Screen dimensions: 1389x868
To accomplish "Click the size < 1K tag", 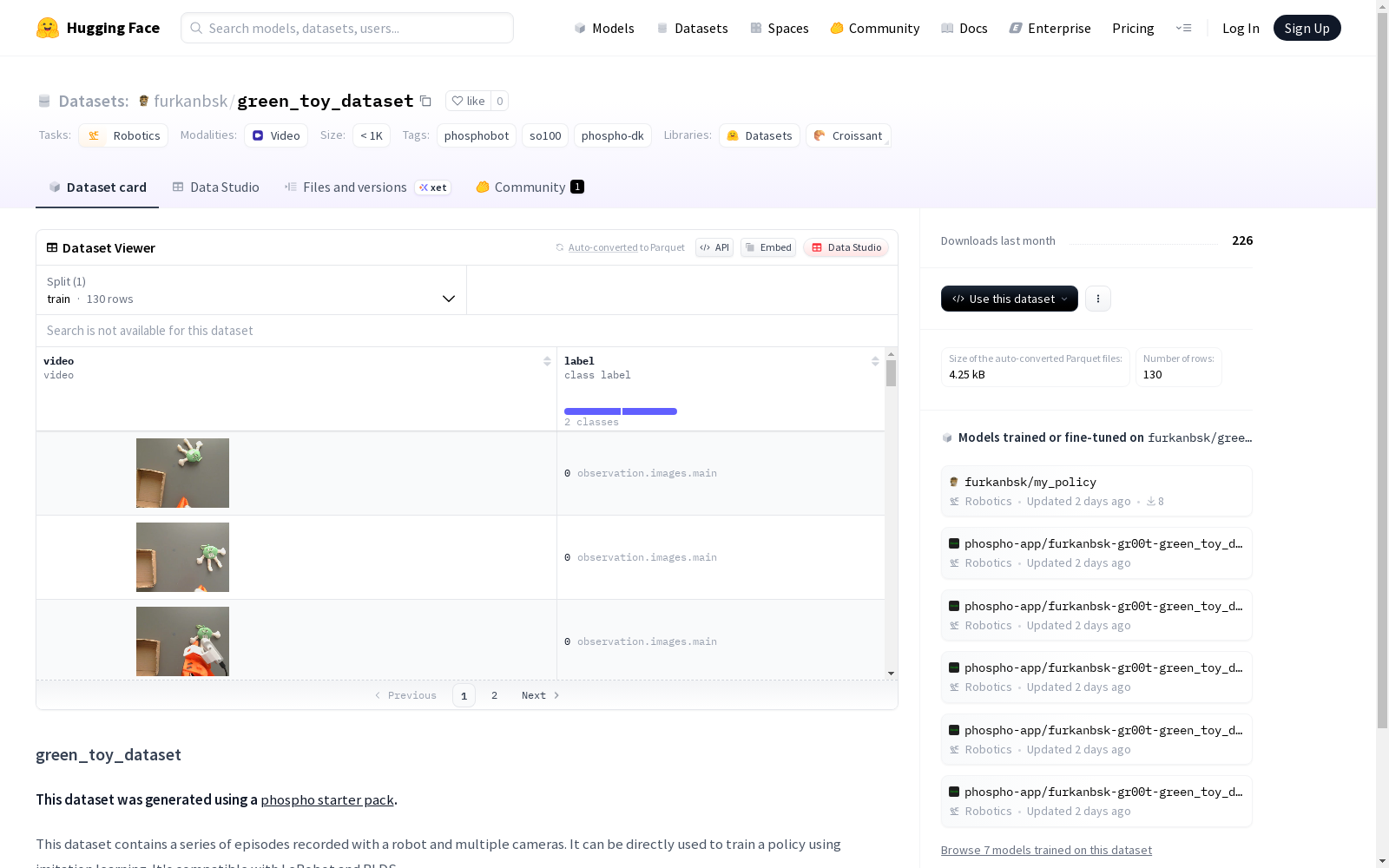I will pos(372,135).
